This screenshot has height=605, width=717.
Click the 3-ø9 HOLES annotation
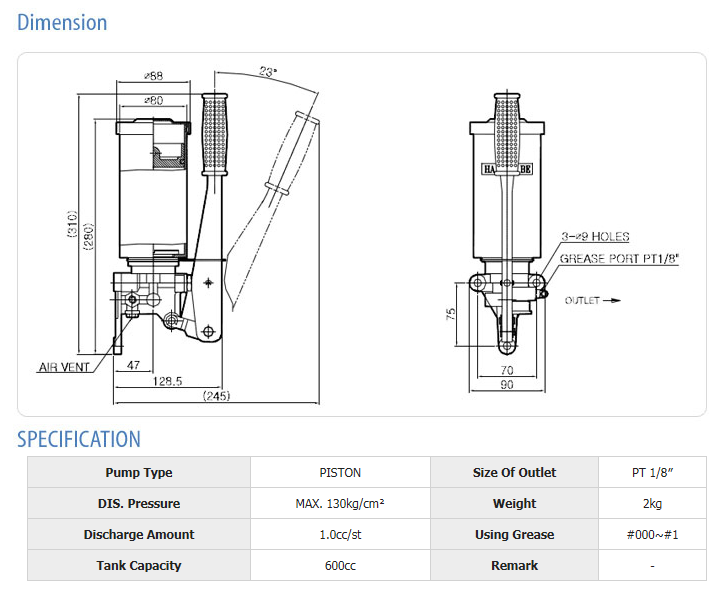tap(595, 237)
